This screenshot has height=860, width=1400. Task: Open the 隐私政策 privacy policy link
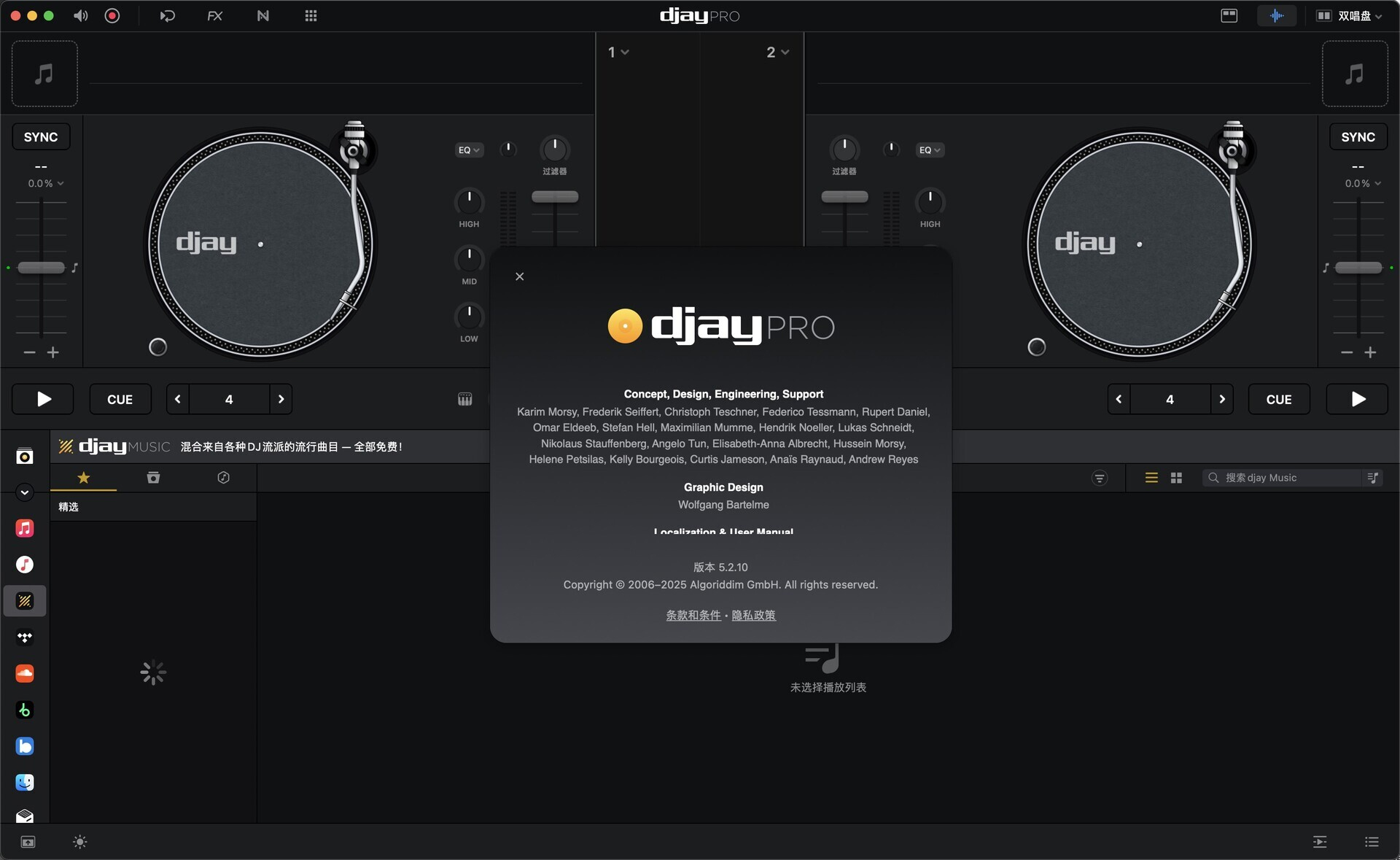(754, 616)
